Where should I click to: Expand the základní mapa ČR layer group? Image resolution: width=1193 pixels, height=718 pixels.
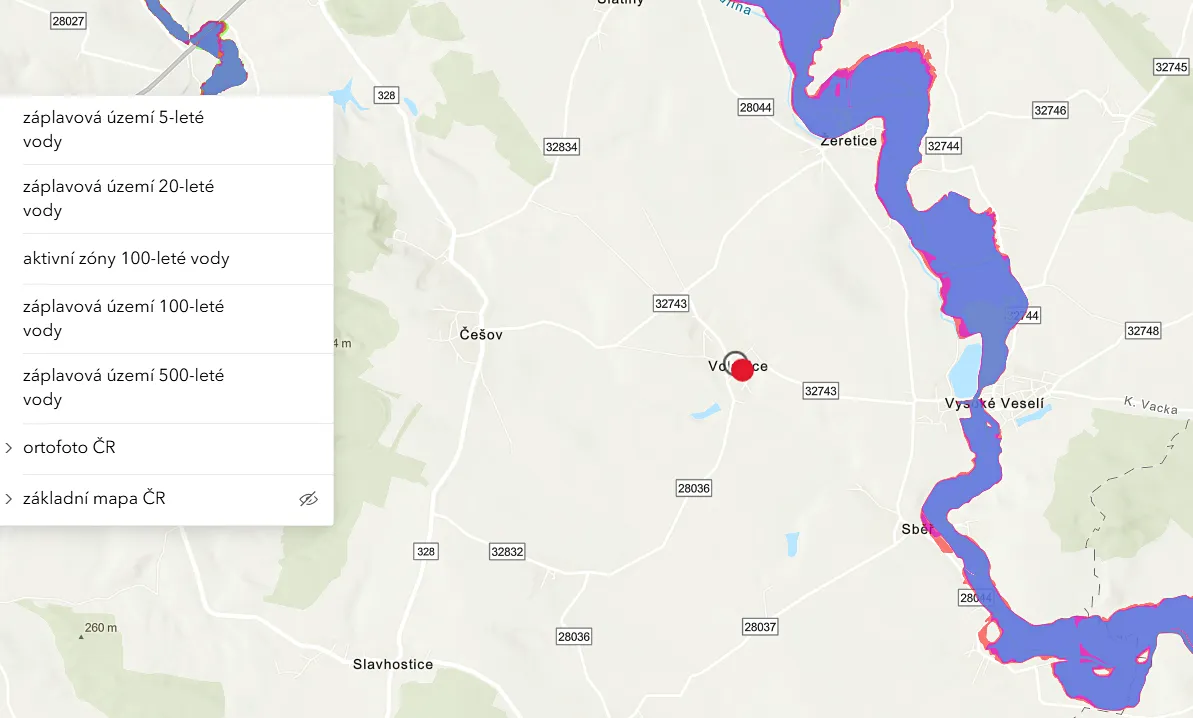pyautogui.click(x=8, y=499)
